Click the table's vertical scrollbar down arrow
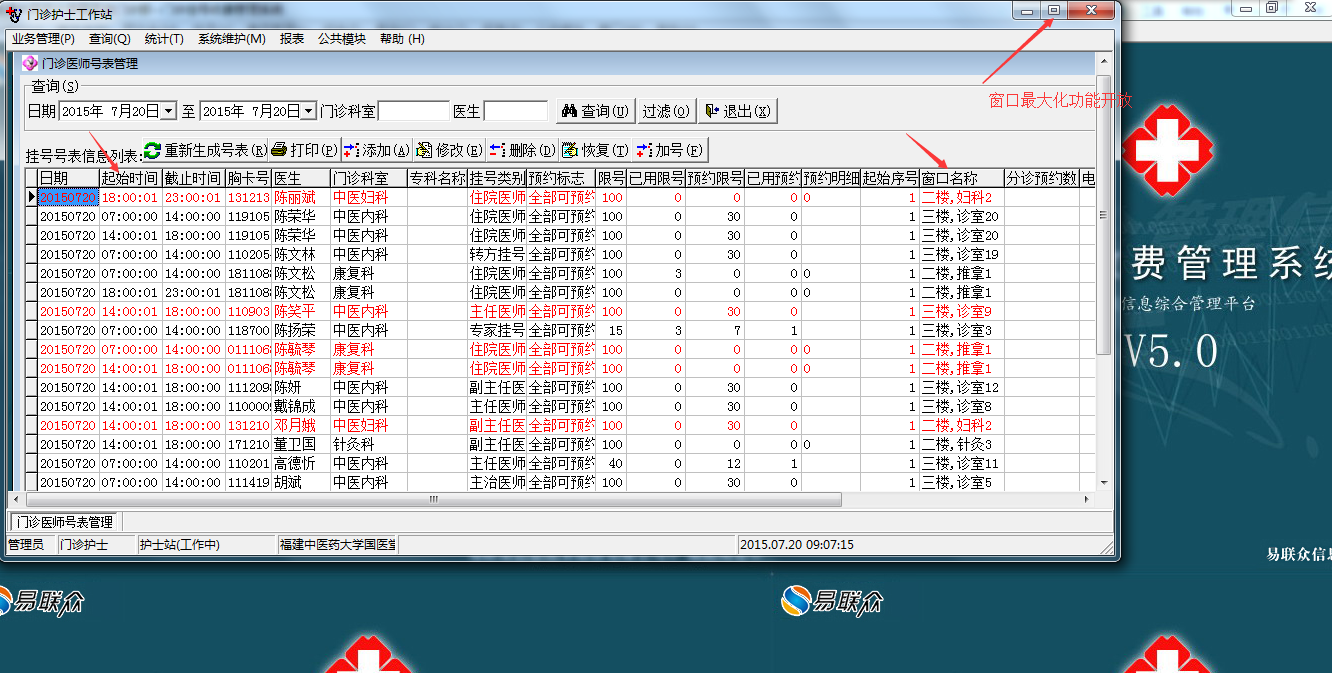 click(x=1104, y=482)
